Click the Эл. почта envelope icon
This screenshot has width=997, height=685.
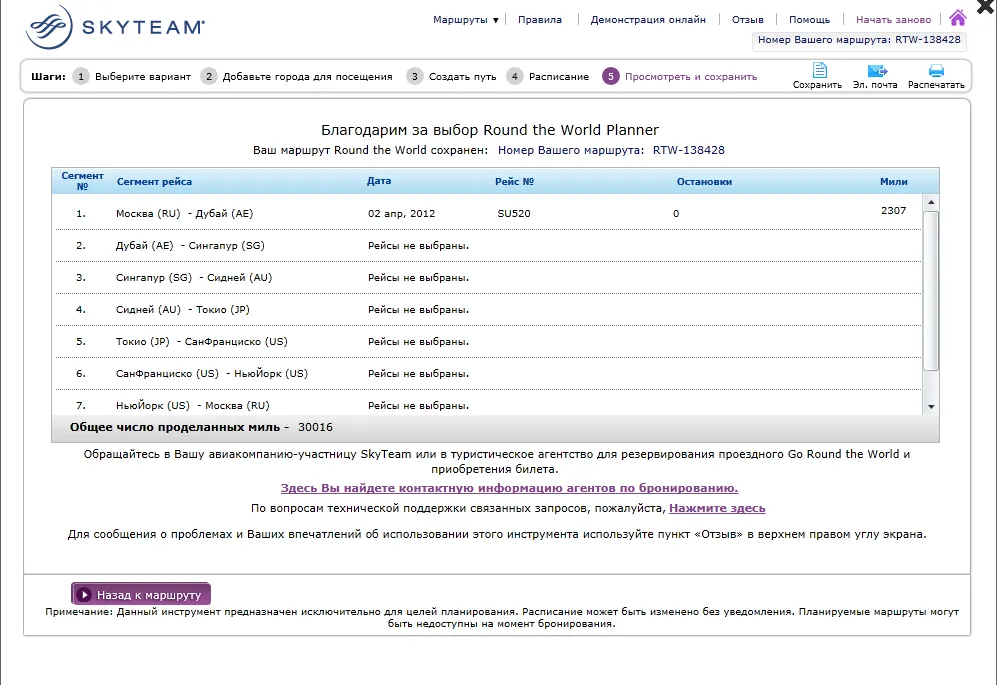click(x=877, y=71)
